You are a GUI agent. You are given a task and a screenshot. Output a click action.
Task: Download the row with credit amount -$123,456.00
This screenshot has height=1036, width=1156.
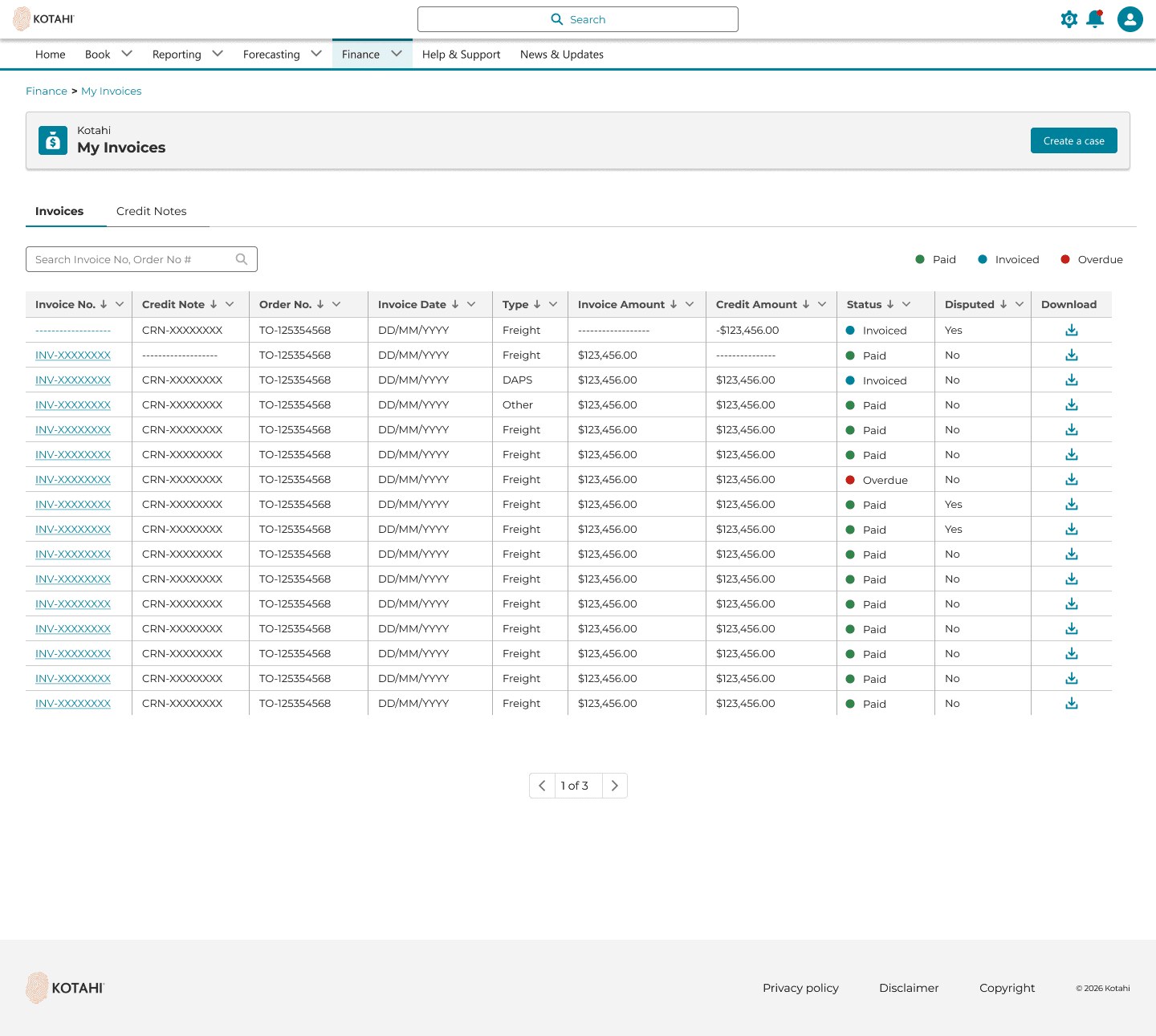pyautogui.click(x=1072, y=330)
